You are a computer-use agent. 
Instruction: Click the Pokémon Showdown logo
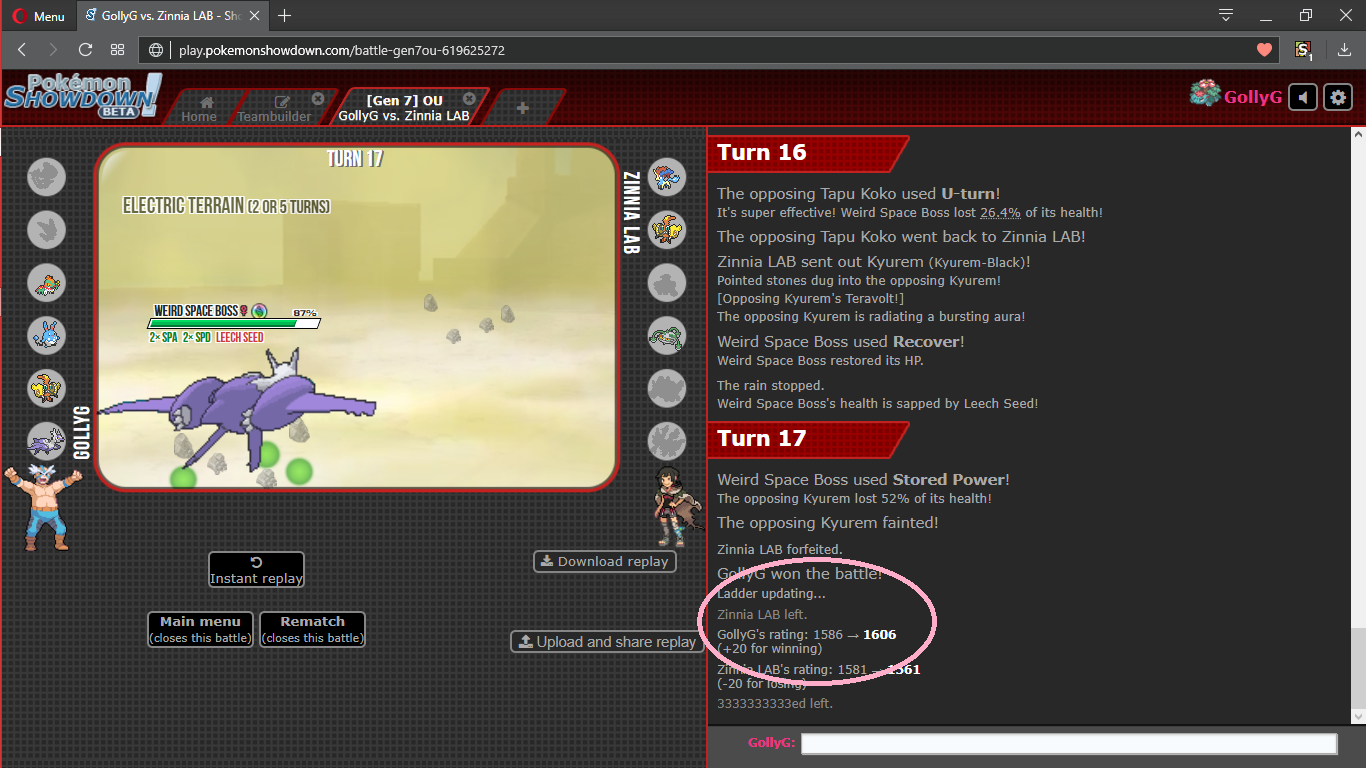pyautogui.click(x=83, y=97)
